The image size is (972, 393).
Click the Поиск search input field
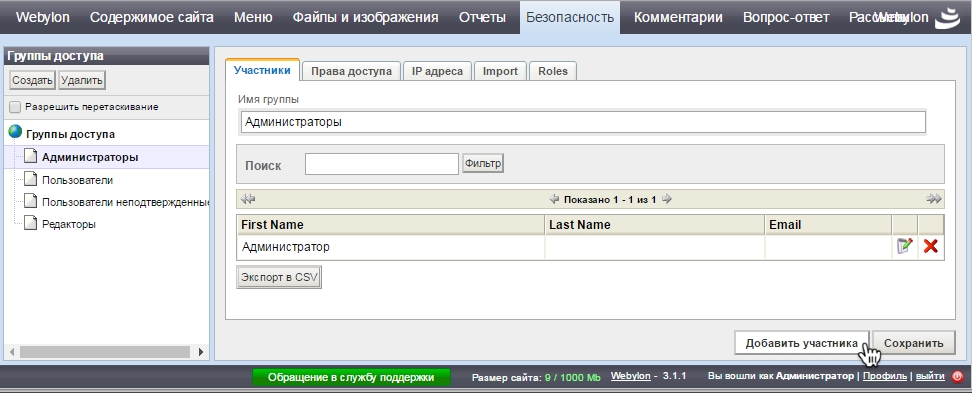click(x=381, y=164)
